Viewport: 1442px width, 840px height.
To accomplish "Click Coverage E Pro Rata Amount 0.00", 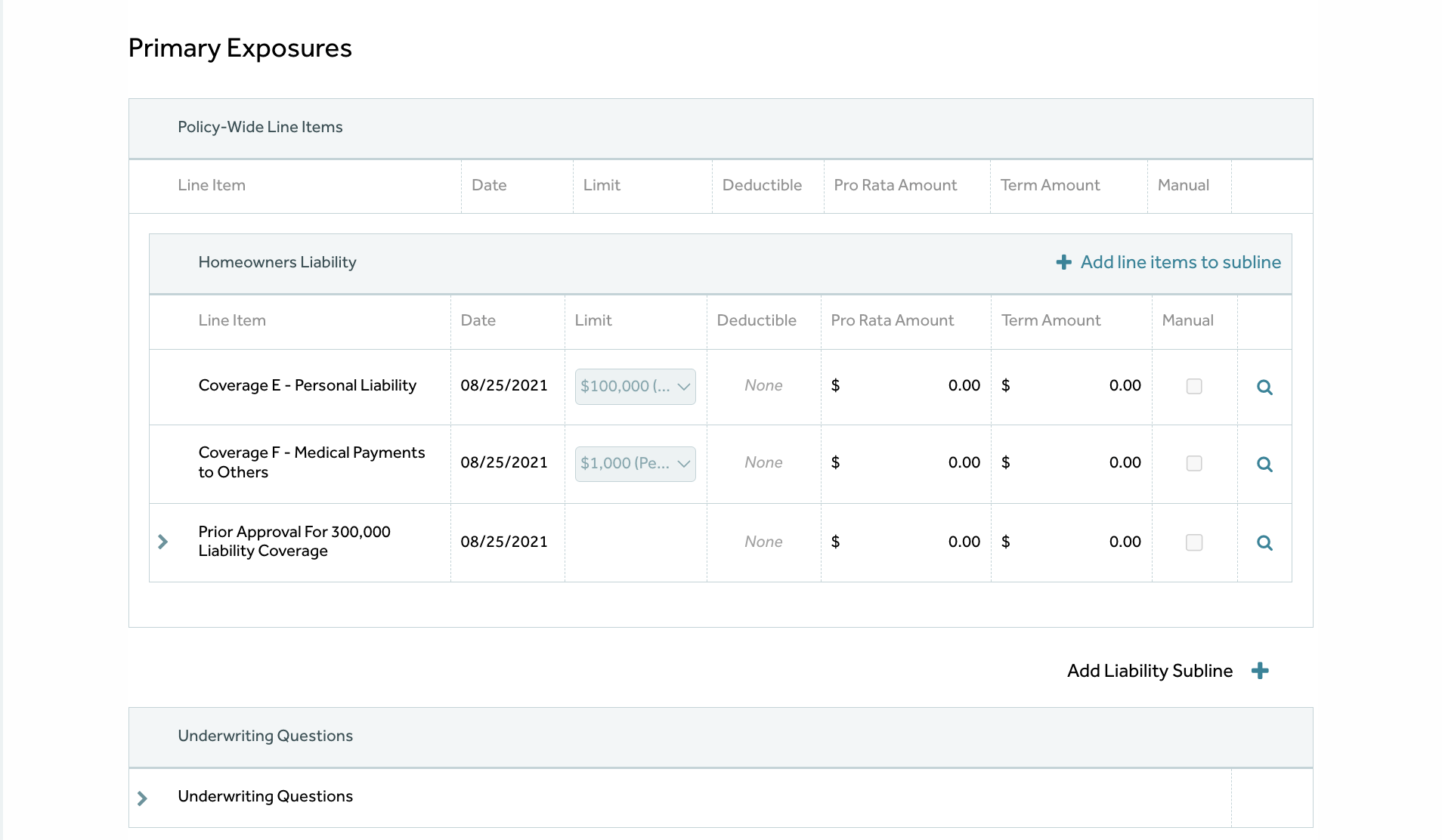I will pos(964,385).
